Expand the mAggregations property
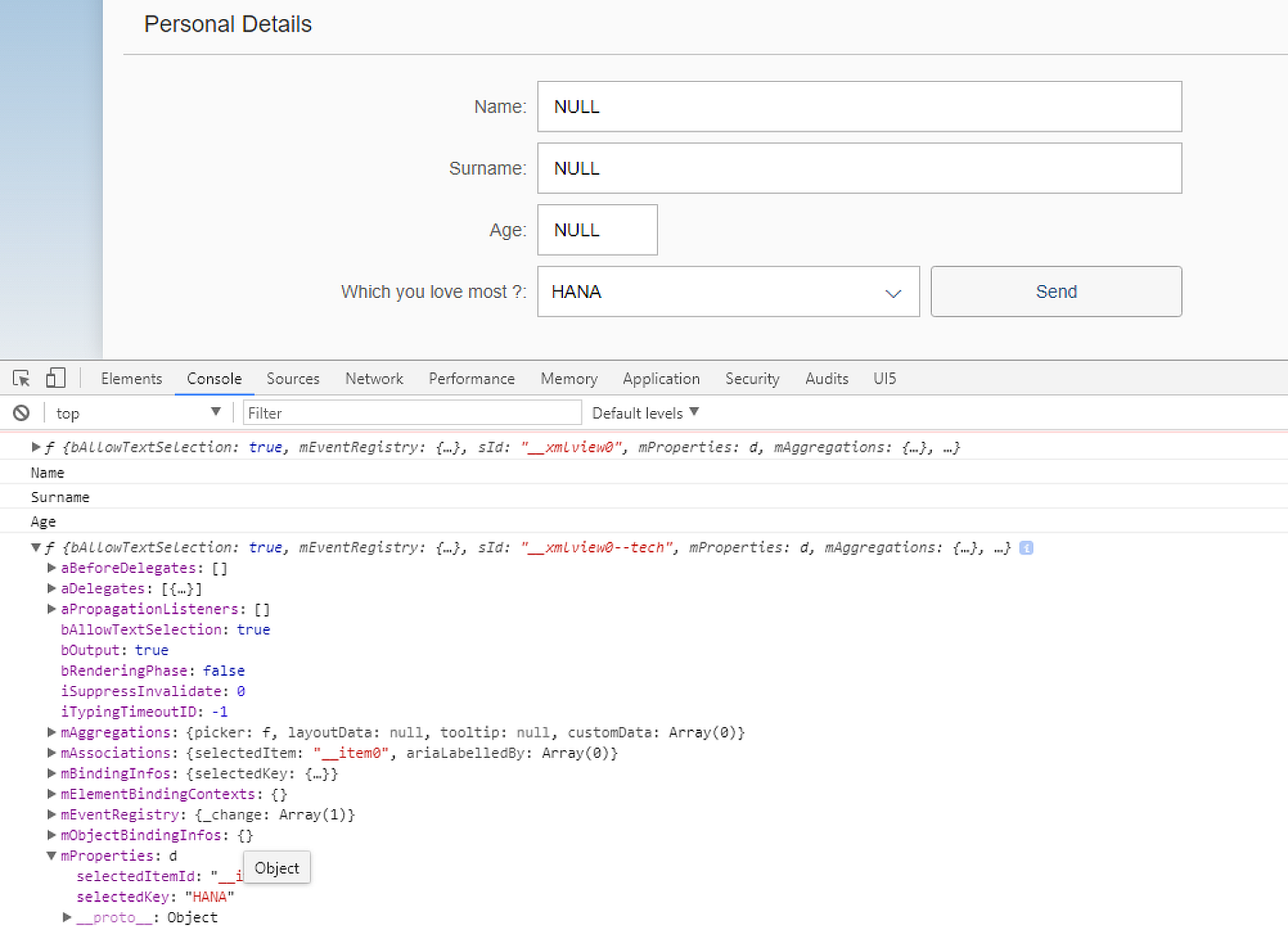The height and width of the screenshot is (926, 1288). tap(51, 732)
